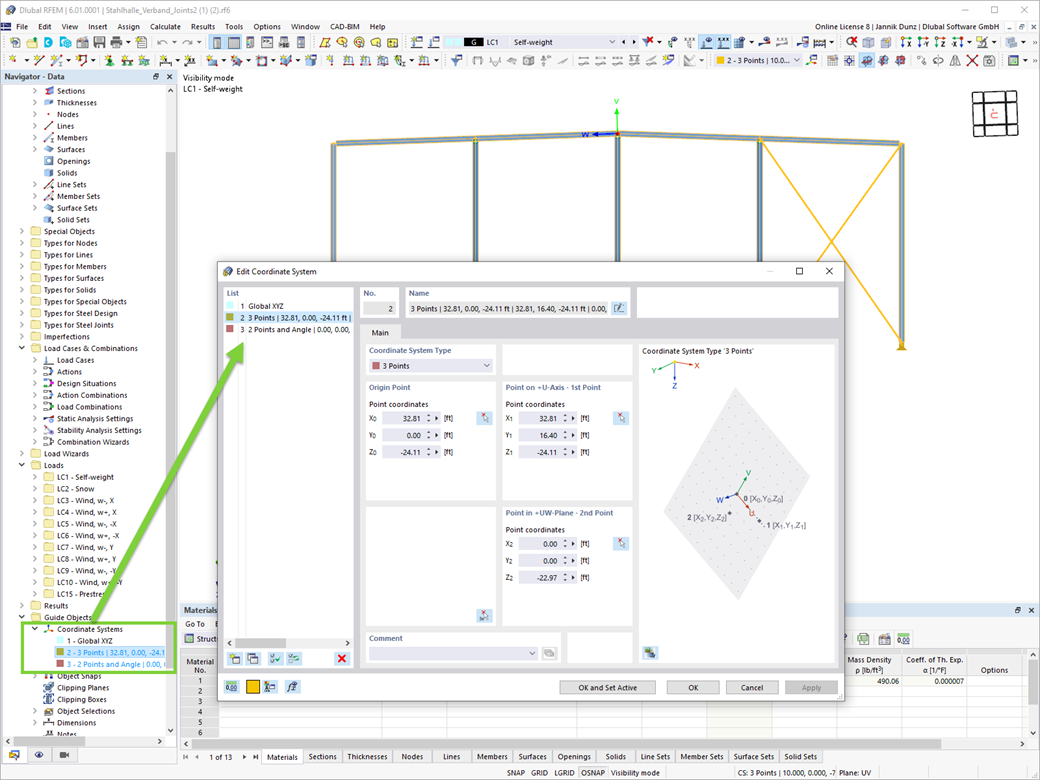Collapse Load Cases & Combinations tree node
The height and width of the screenshot is (780, 1040).
22,348
